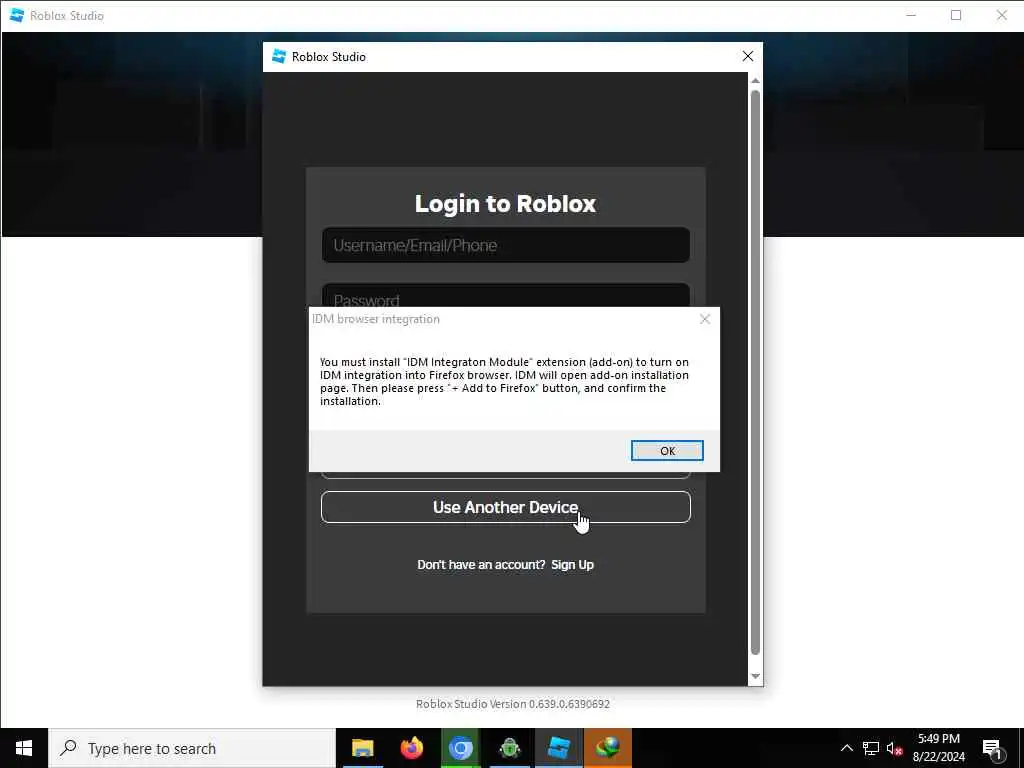The width and height of the screenshot is (1024, 768).
Task: Click OK in the IDM browser integration dialog
Action: [667, 451]
